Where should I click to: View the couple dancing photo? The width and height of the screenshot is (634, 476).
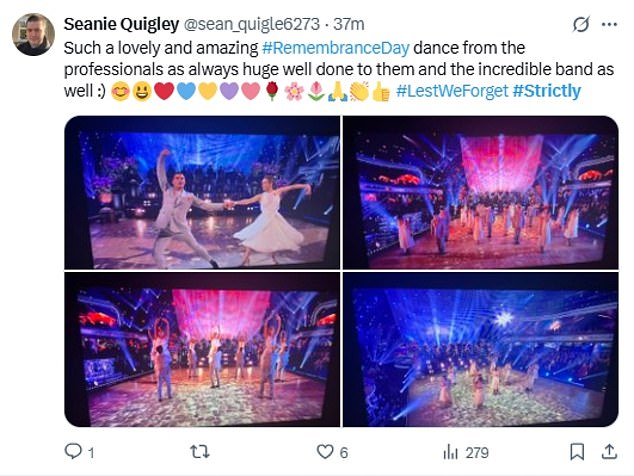point(202,193)
